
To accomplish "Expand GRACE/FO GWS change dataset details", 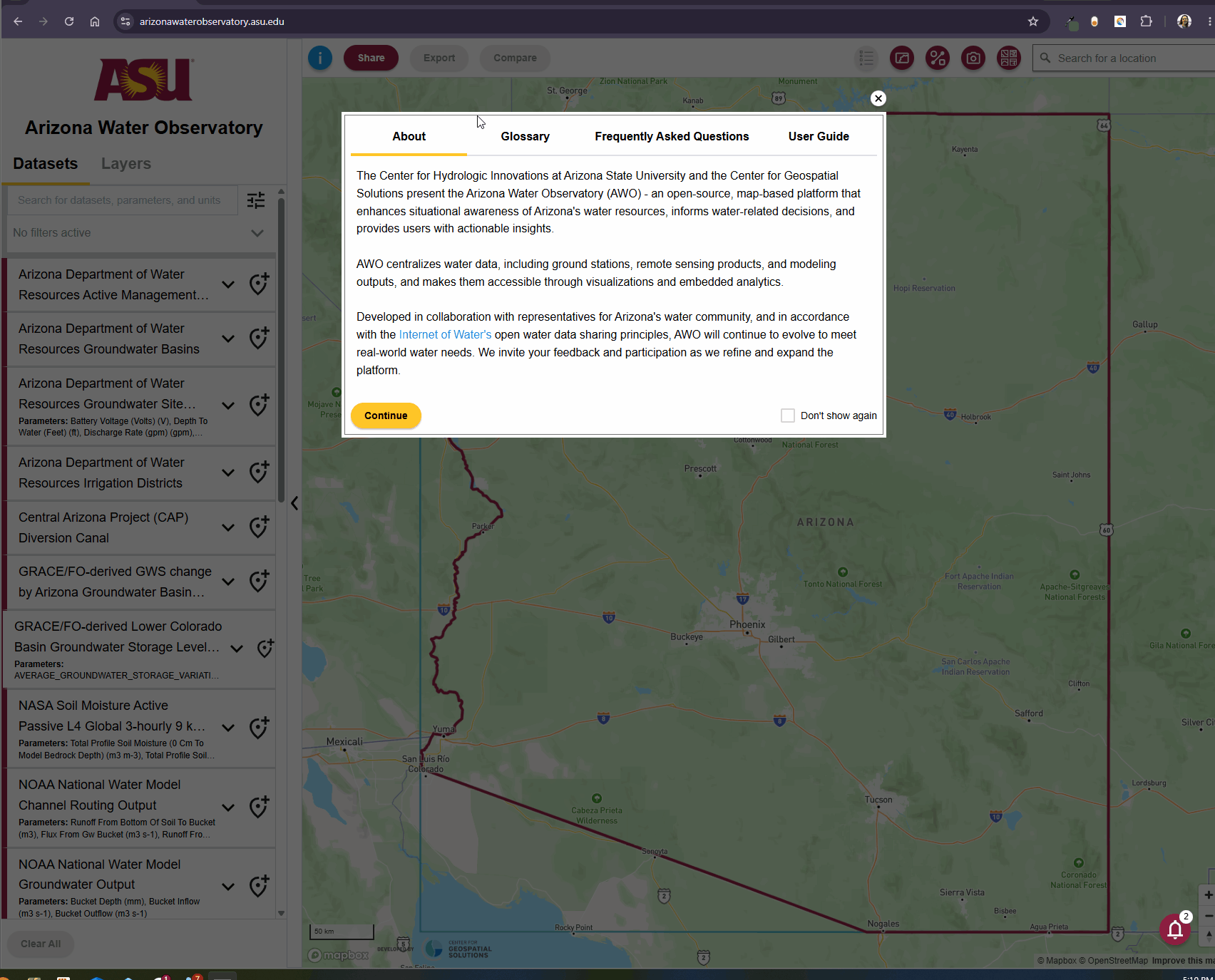I will click(x=228, y=582).
